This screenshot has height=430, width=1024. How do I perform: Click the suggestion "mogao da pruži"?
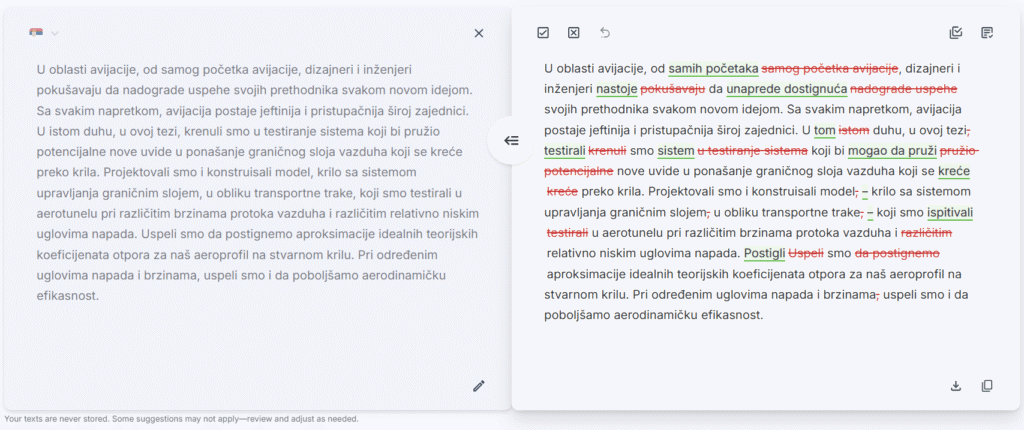click(x=892, y=151)
